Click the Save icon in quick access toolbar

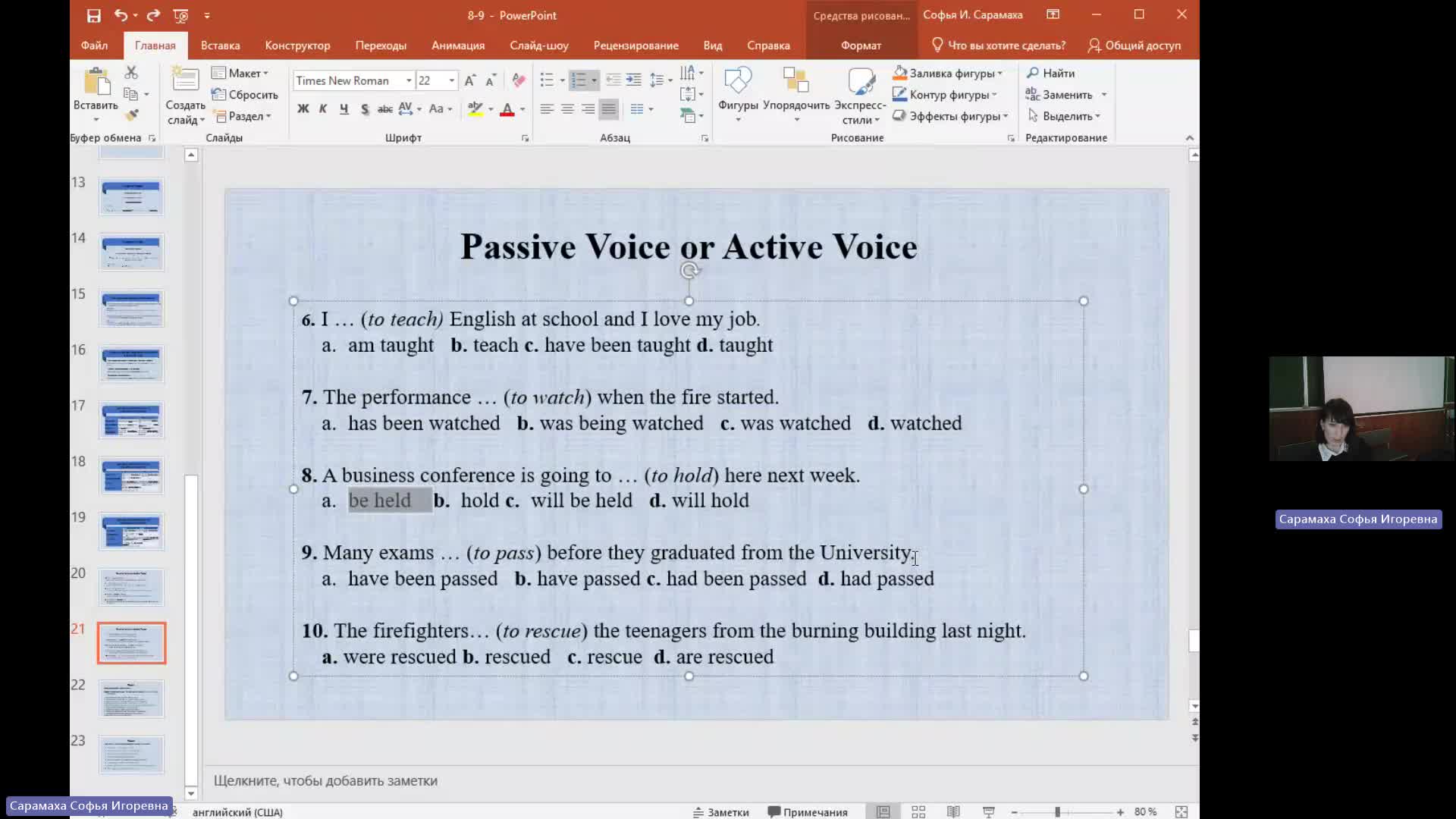(x=93, y=15)
